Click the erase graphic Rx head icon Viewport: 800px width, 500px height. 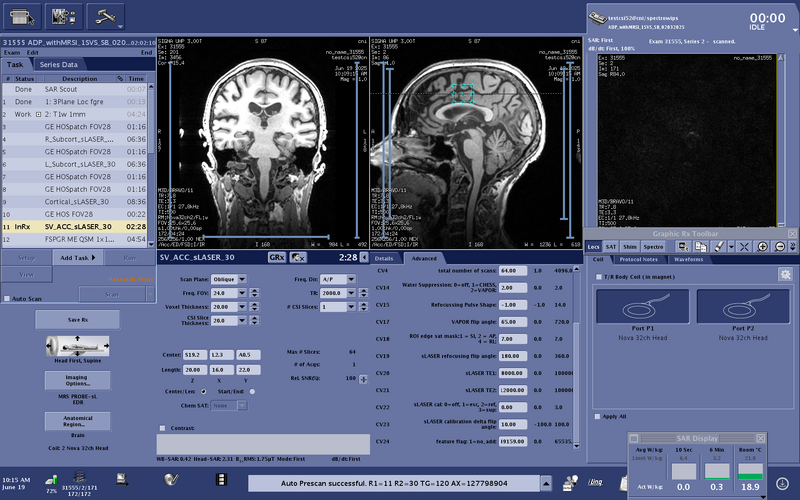coord(298,258)
